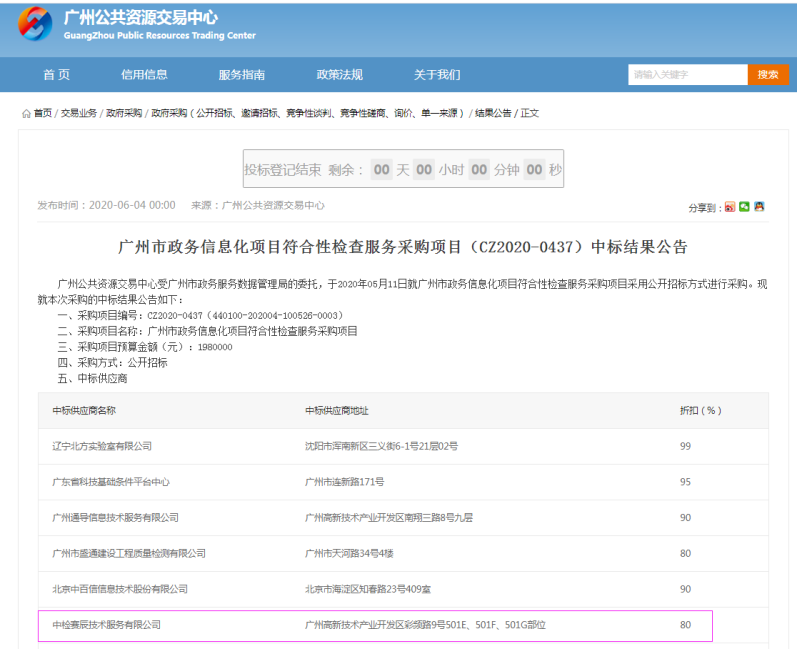
Task: Click the budget amount 1980000
Action: (215, 347)
